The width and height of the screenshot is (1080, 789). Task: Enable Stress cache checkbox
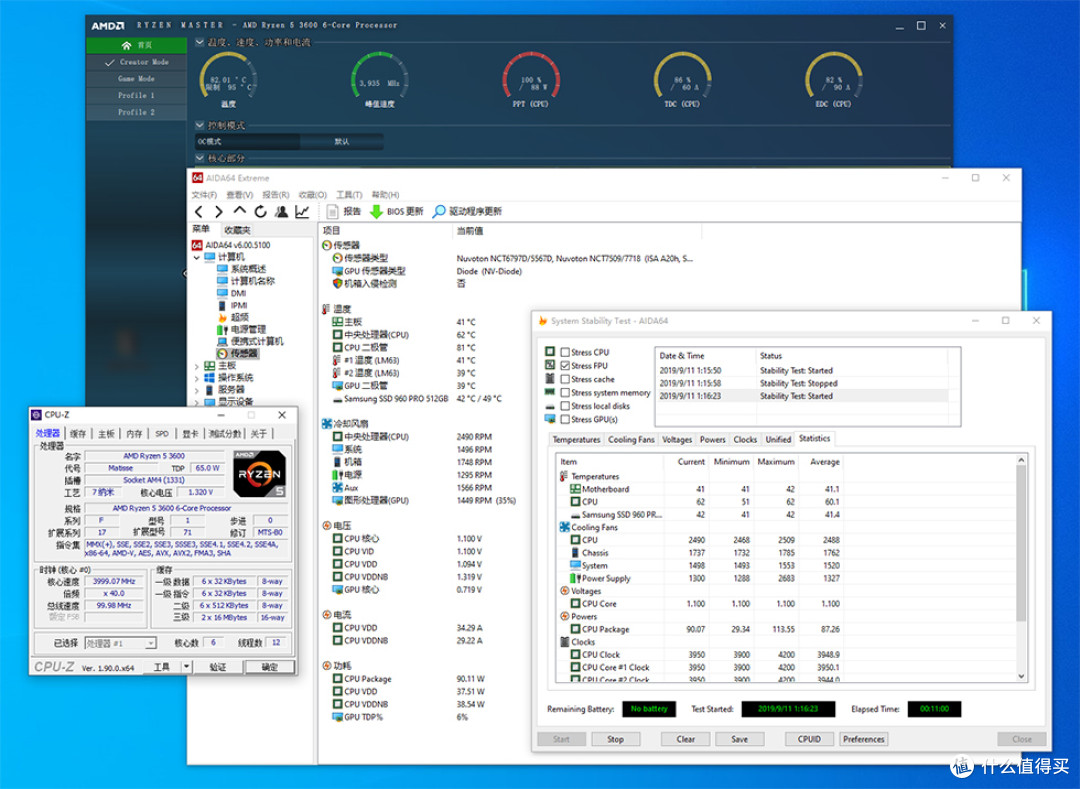pos(565,379)
